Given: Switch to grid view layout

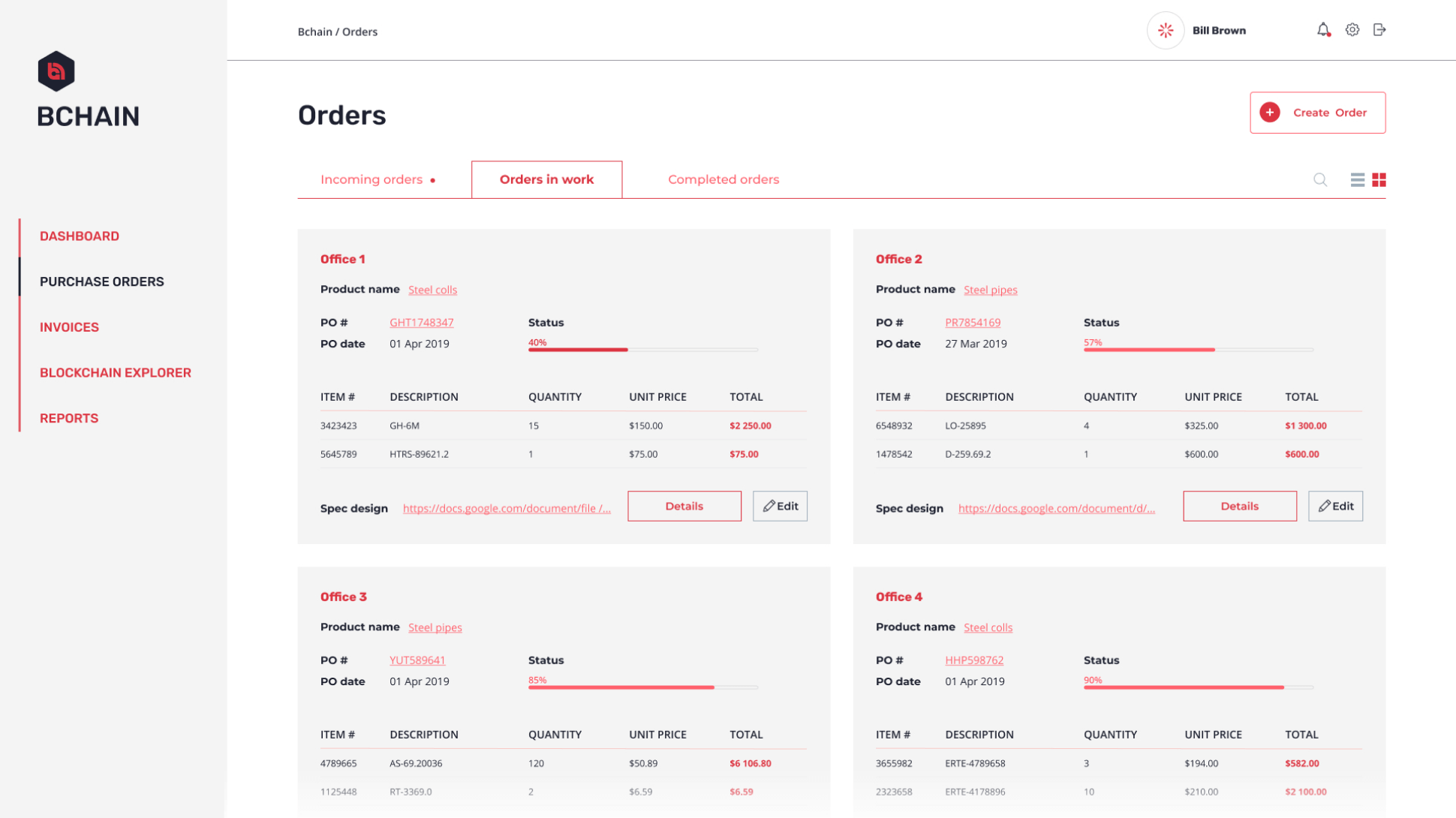Looking at the screenshot, I should 1379,180.
